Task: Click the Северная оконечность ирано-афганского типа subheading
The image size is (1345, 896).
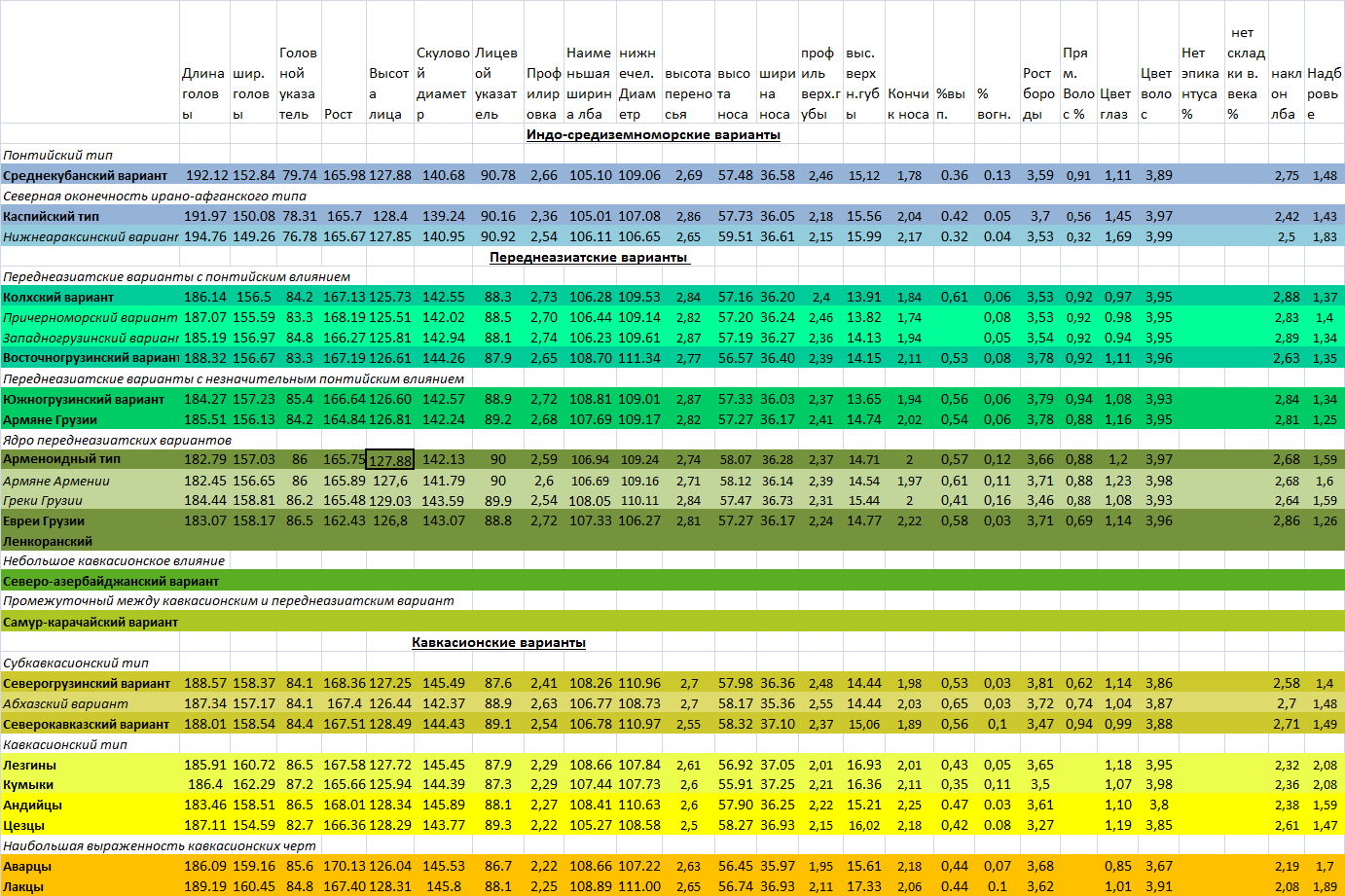Action: [155, 196]
